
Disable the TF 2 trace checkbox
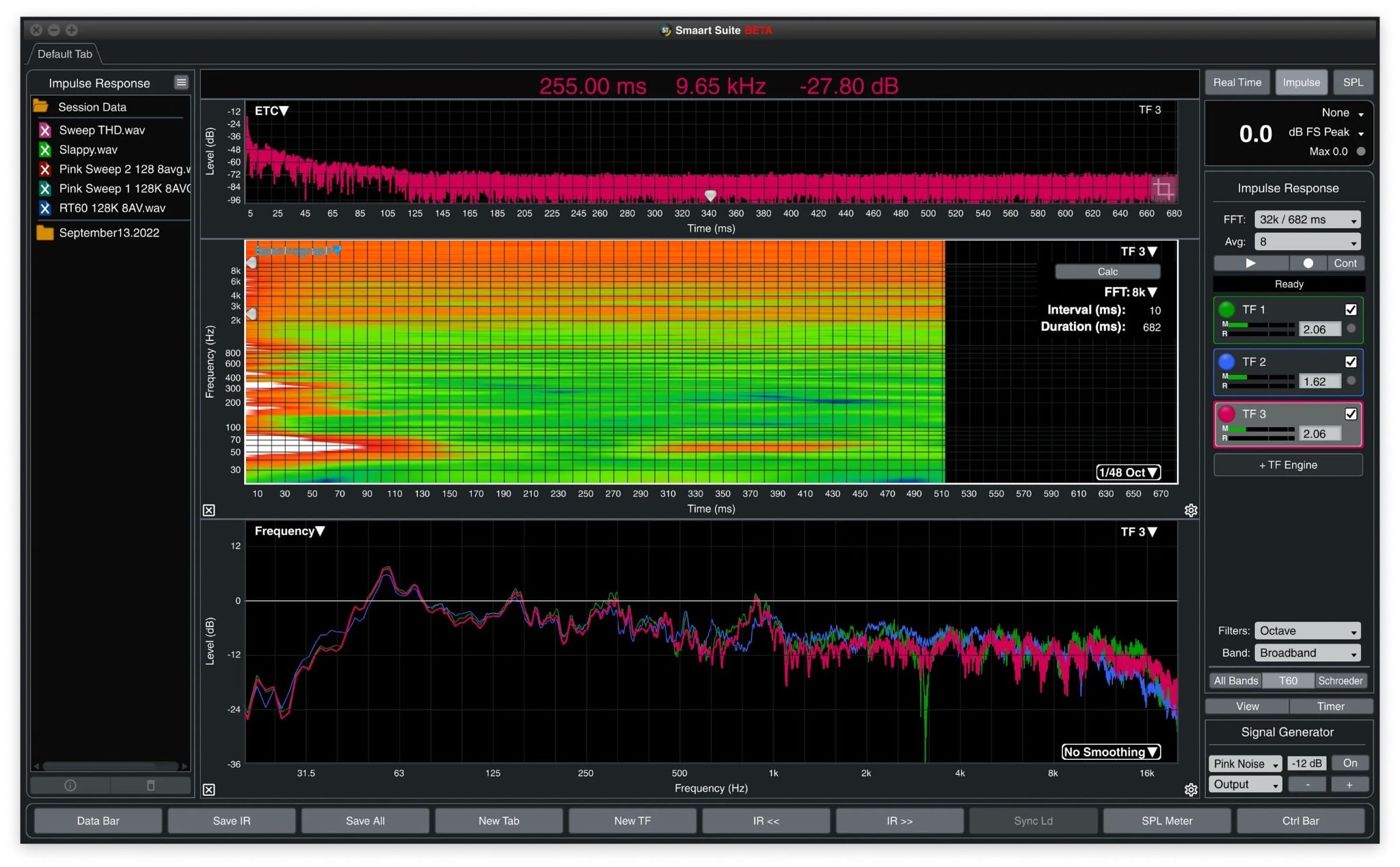pos(1351,362)
